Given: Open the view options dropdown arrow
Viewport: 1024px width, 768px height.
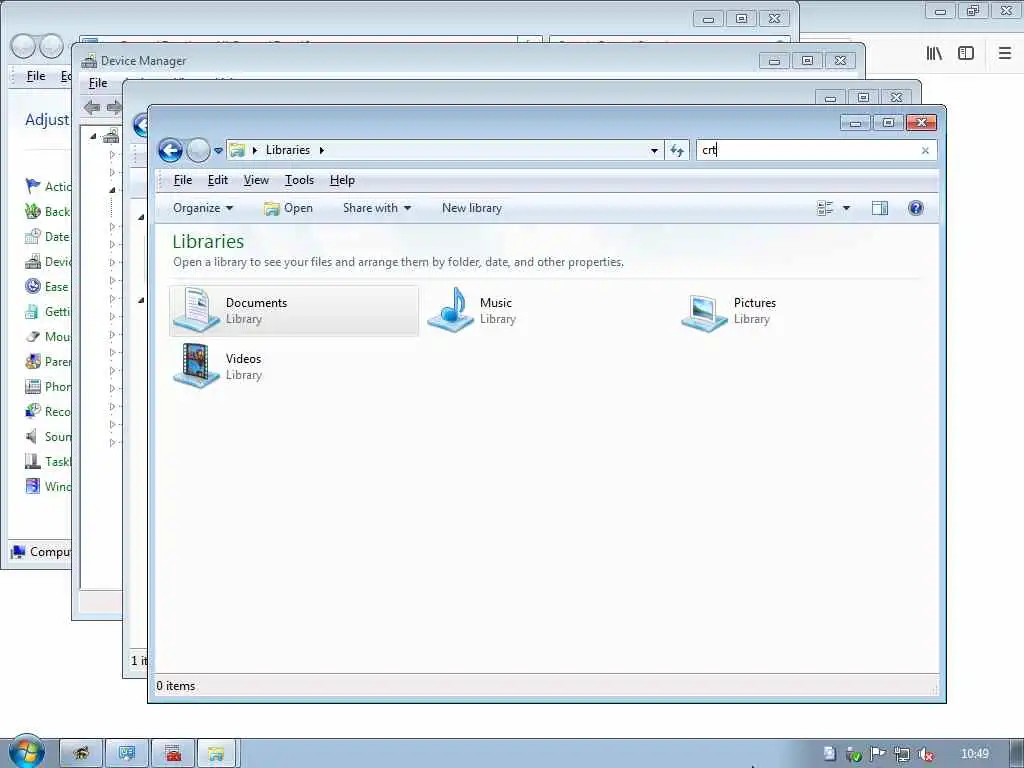Looking at the screenshot, I should (846, 208).
